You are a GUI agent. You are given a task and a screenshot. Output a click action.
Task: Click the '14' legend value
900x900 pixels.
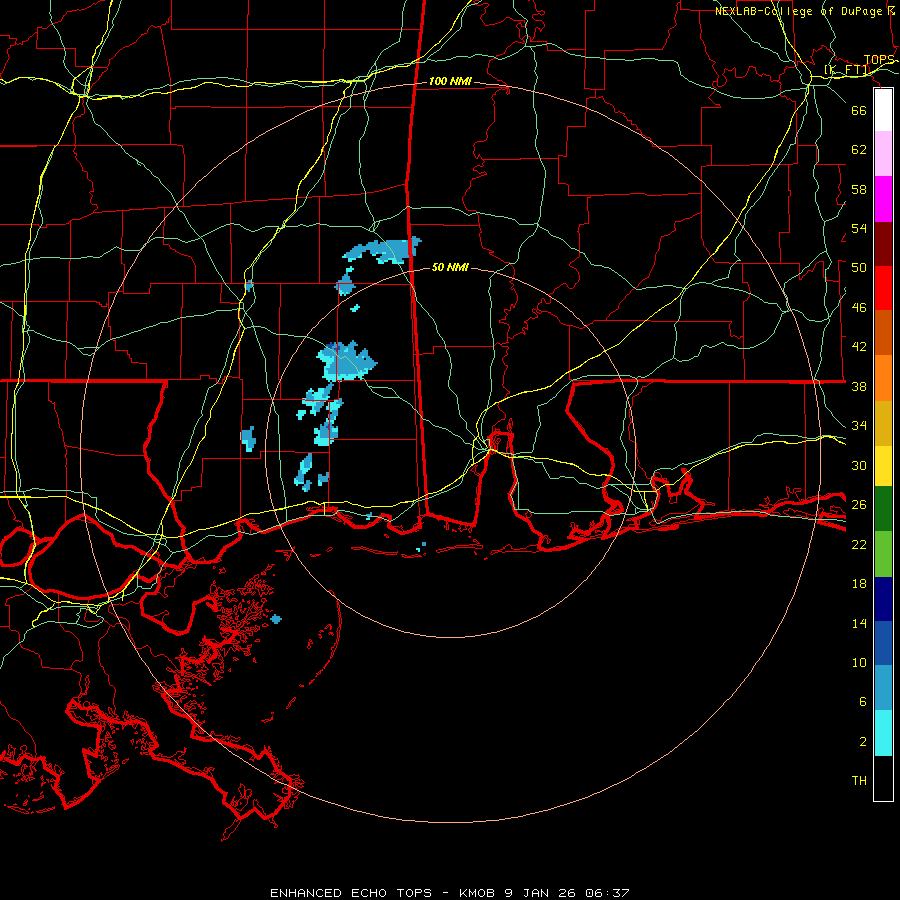pos(859,623)
